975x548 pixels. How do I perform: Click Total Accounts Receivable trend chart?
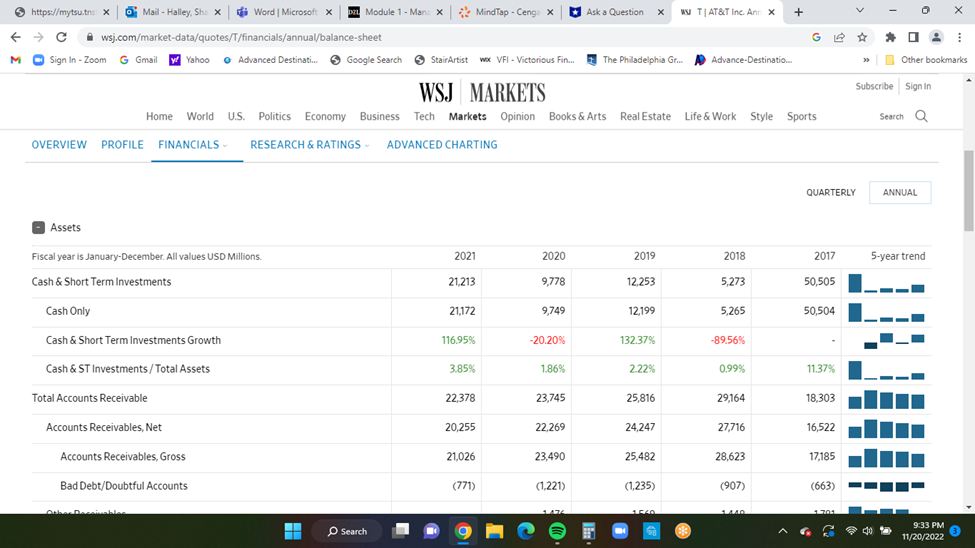click(x=887, y=399)
